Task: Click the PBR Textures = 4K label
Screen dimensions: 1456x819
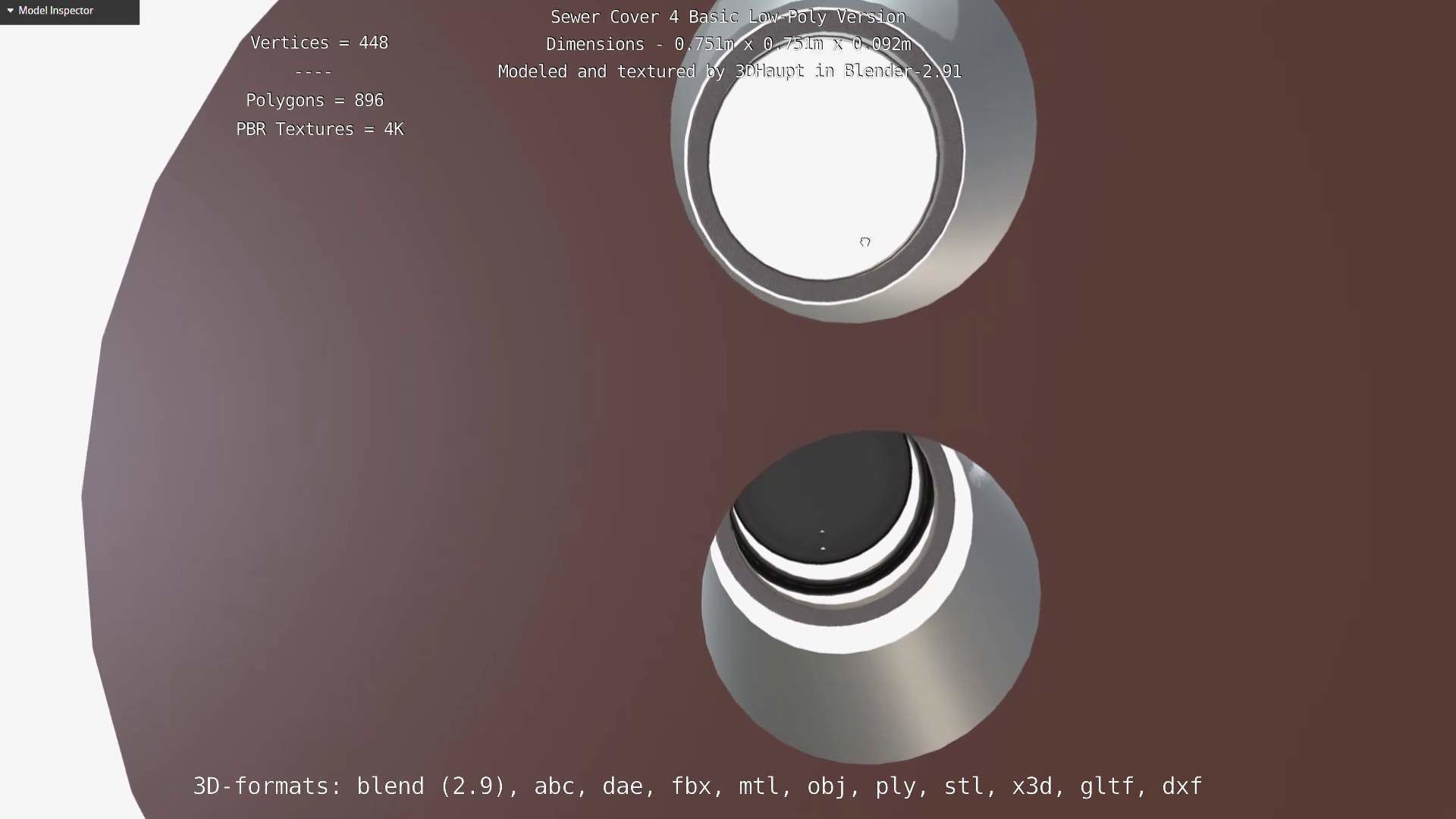Action: (320, 130)
